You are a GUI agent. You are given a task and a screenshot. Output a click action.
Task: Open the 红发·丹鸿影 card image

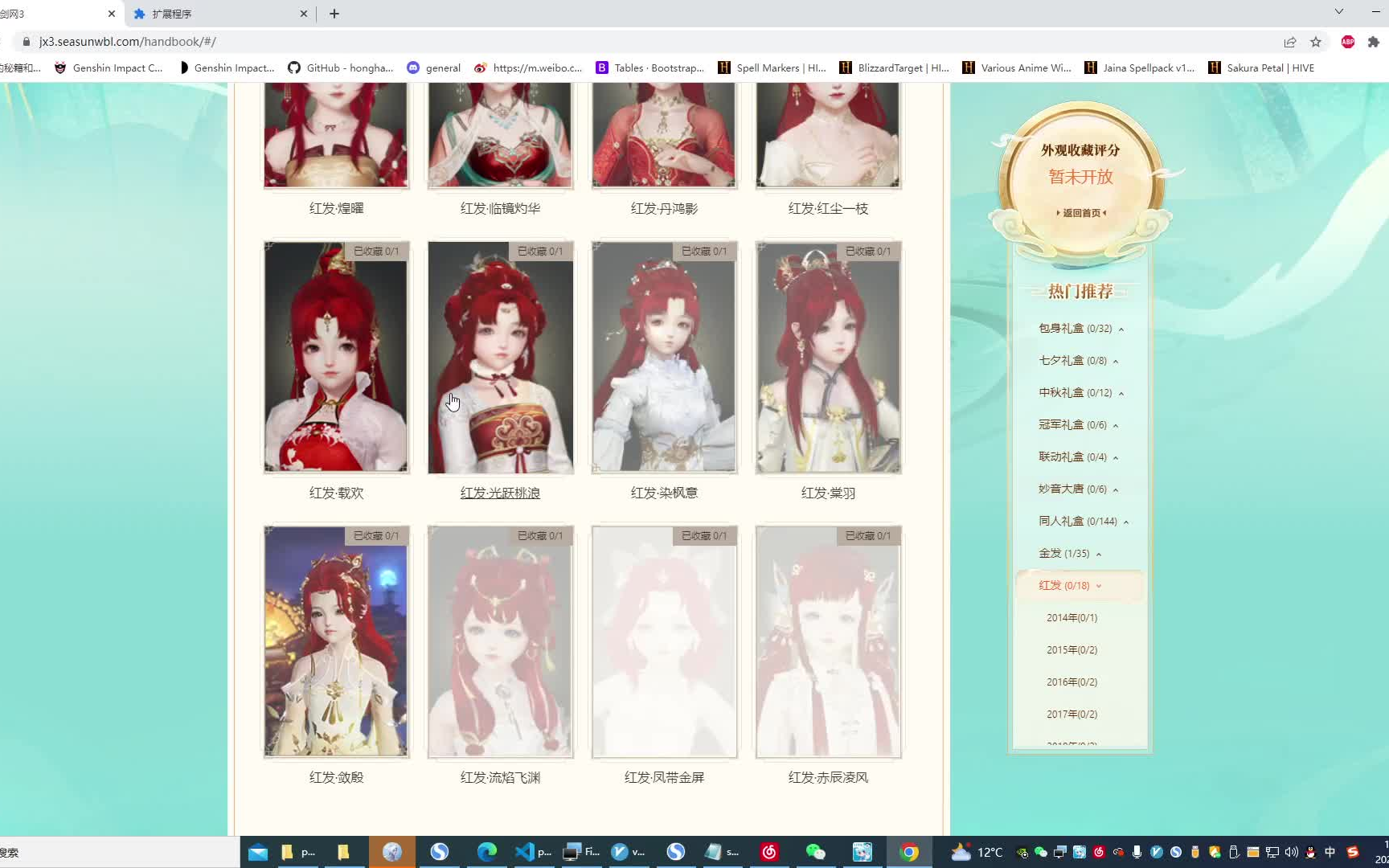(664, 135)
